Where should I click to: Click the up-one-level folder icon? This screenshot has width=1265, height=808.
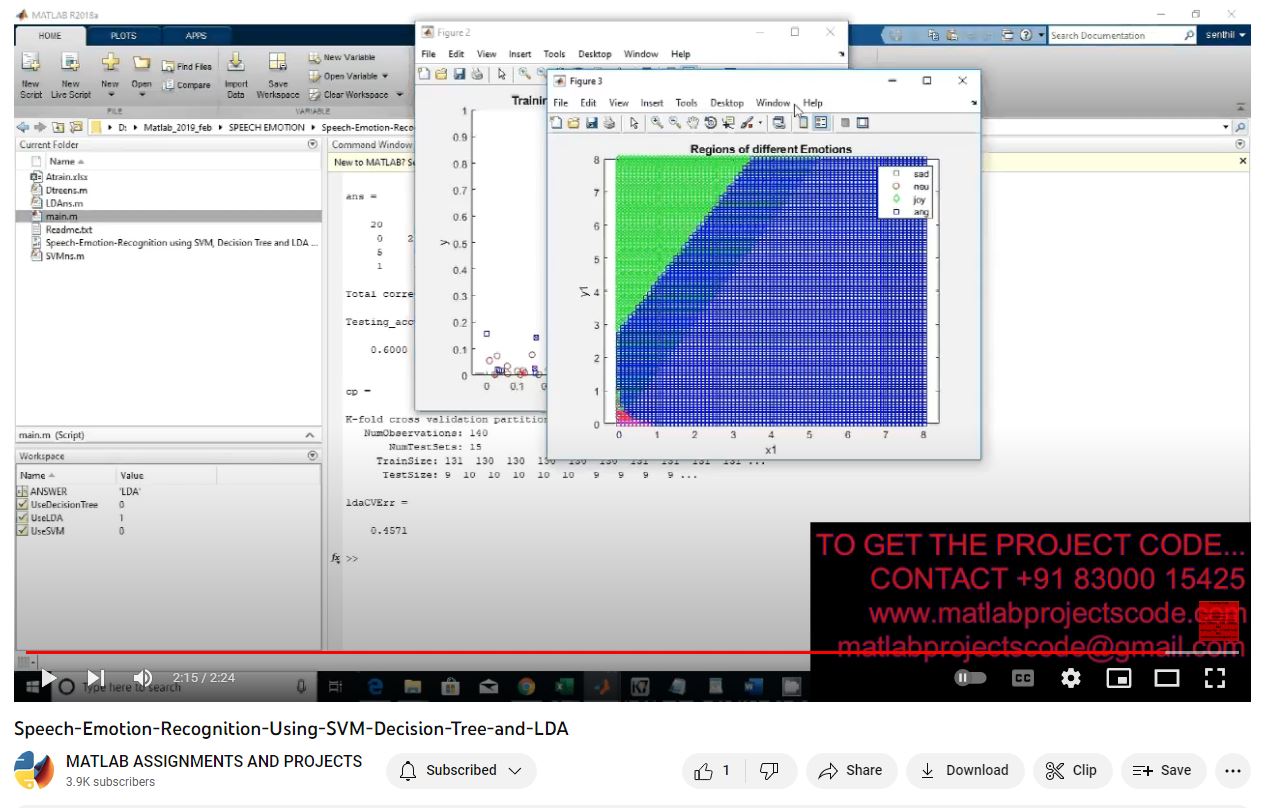[59, 128]
